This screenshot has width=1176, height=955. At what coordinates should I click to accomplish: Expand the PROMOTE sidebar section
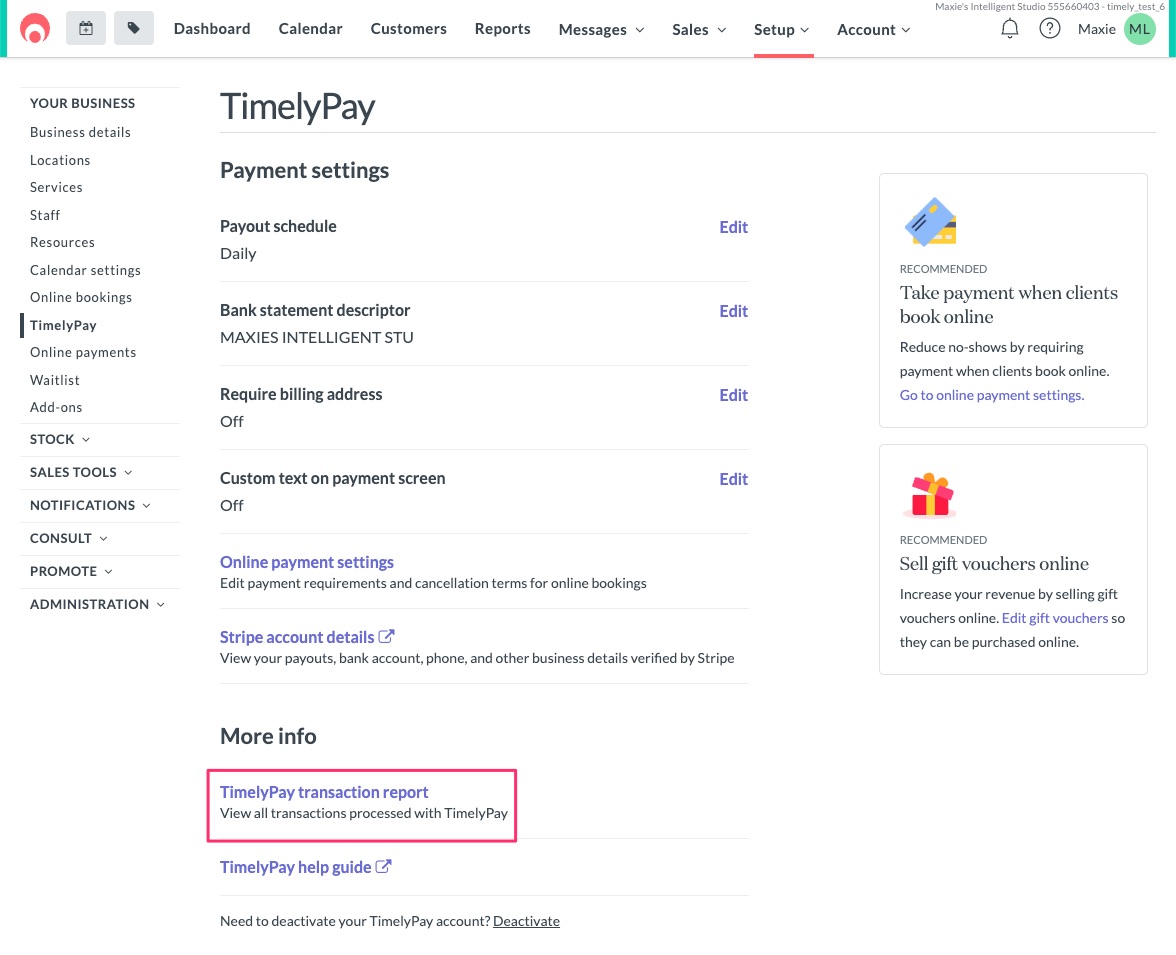pos(71,571)
